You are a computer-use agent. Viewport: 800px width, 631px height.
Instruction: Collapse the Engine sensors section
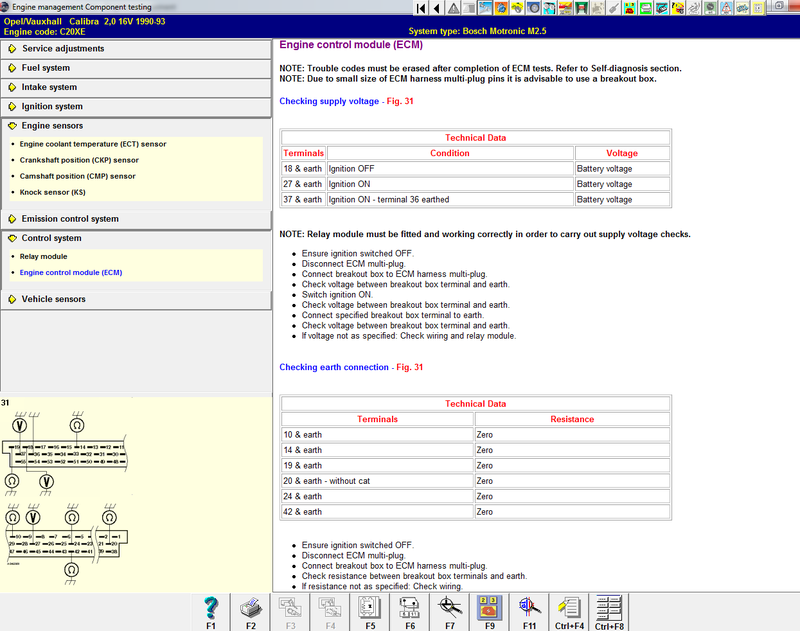pyautogui.click(x=136, y=126)
